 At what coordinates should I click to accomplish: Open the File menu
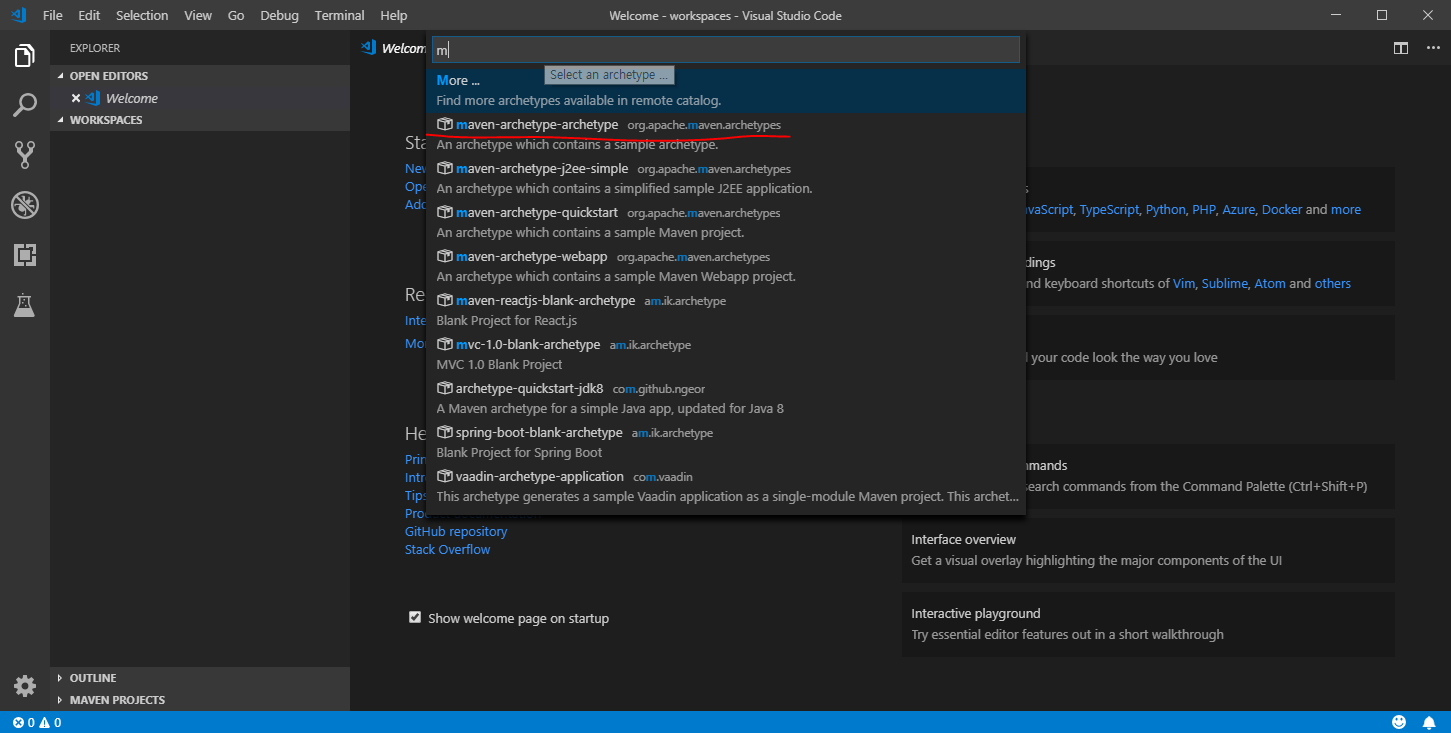53,15
